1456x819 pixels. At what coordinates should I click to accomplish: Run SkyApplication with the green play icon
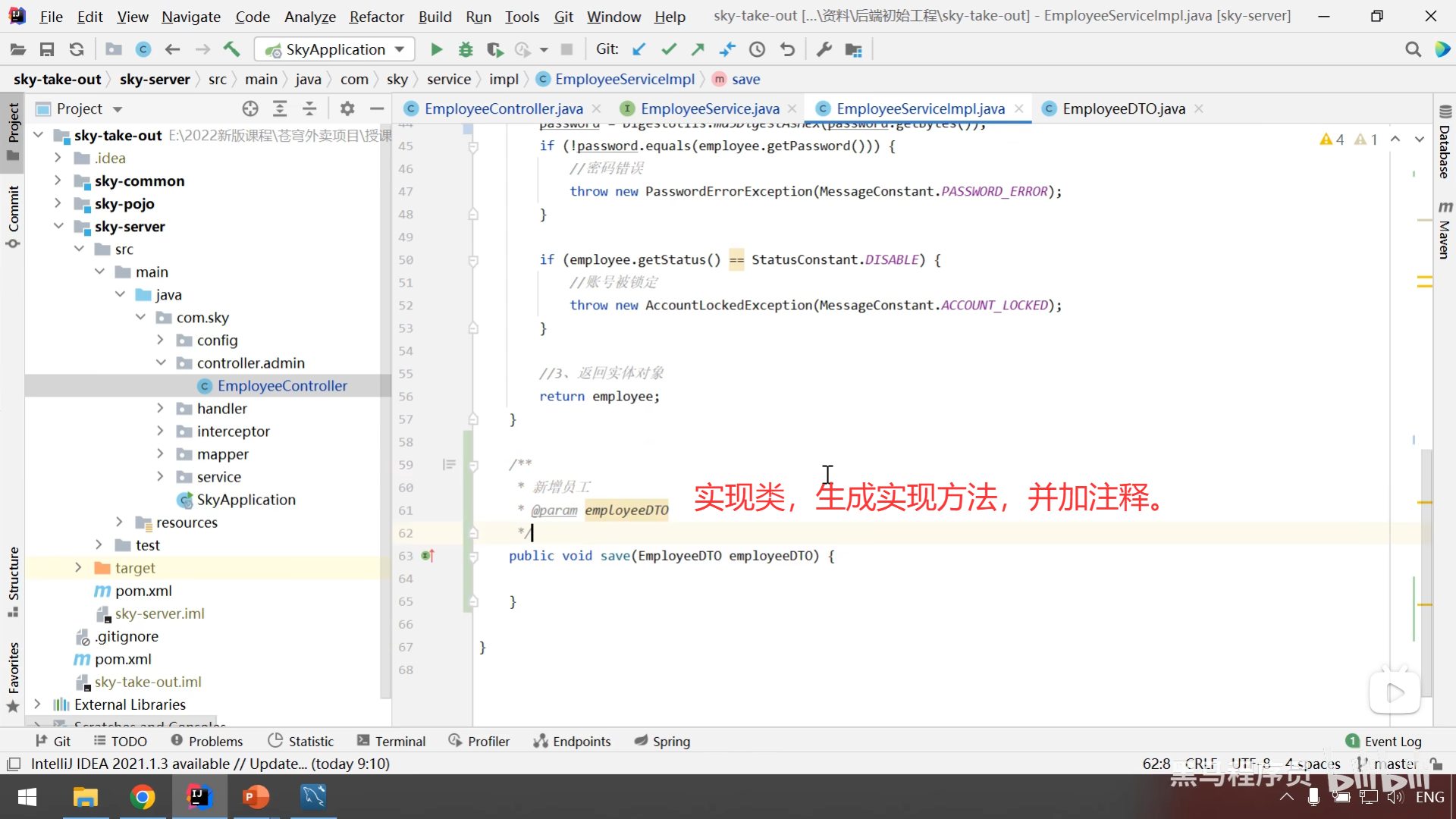pos(436,49)
